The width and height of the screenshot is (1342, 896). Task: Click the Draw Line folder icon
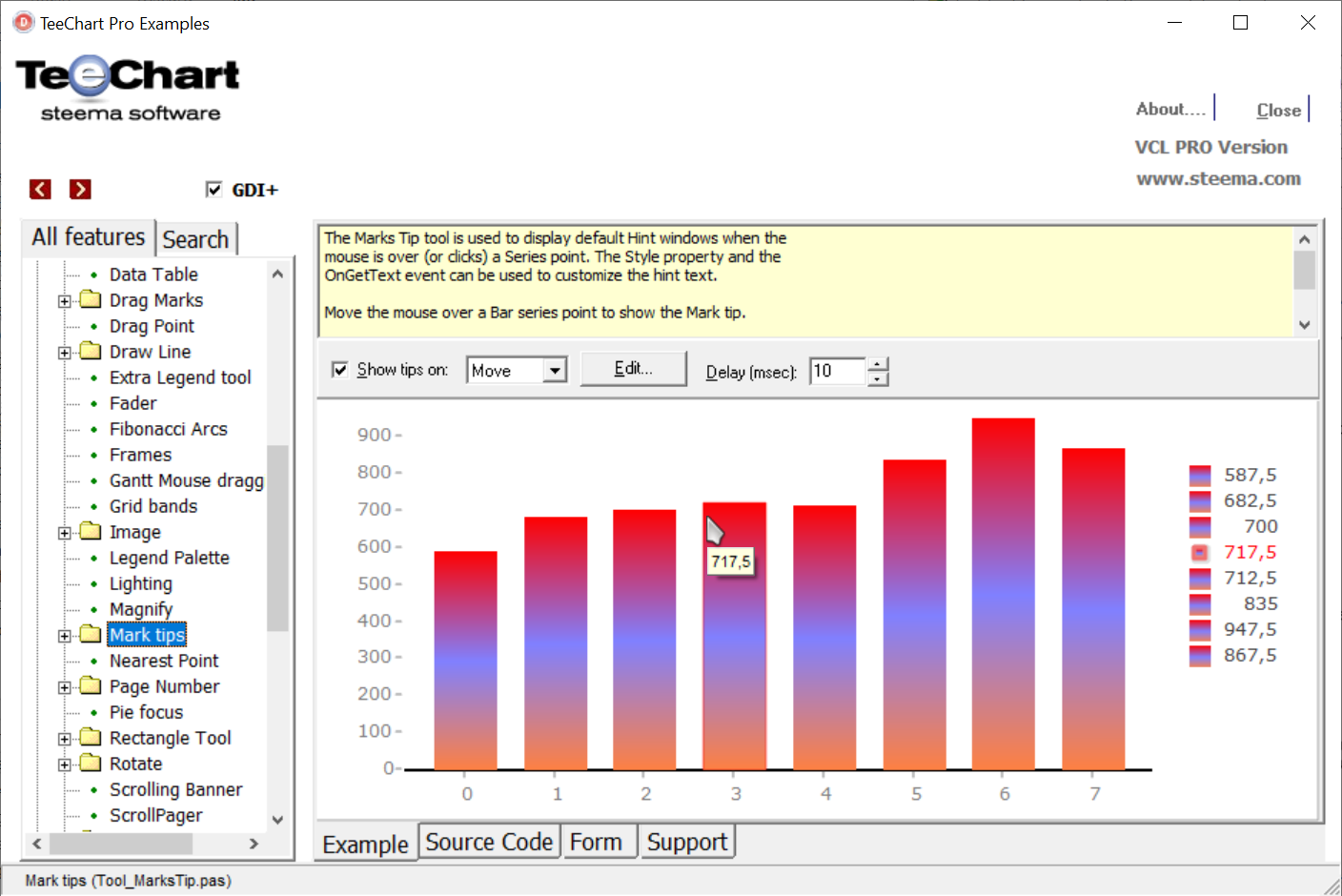(91, 352)
